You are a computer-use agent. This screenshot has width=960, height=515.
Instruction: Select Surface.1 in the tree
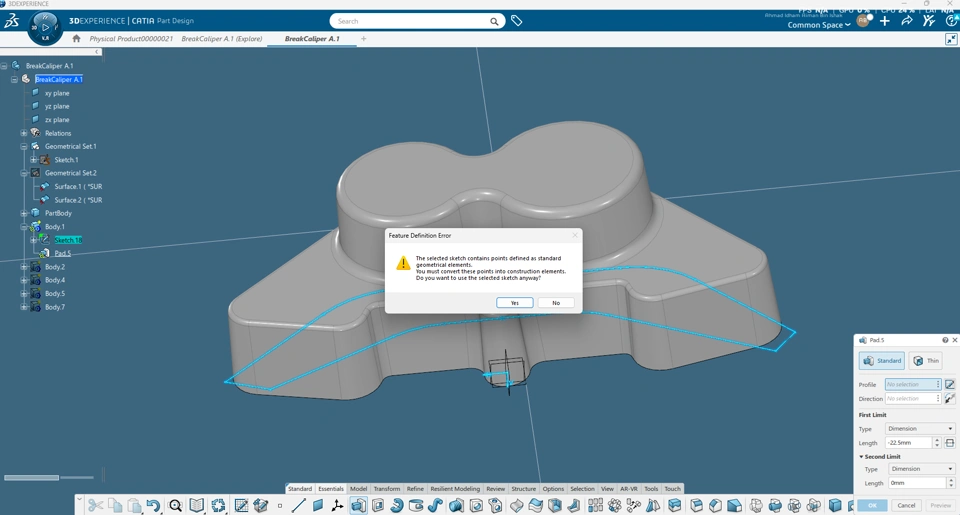(78, 186)
